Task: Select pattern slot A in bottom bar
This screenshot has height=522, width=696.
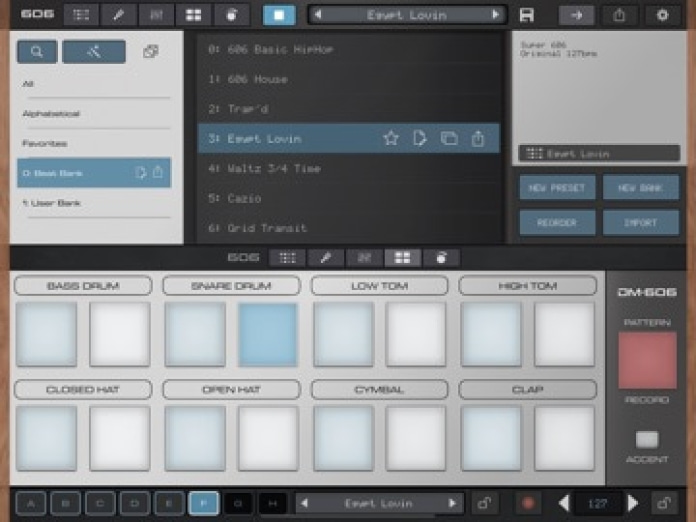Action: [31, 503]
